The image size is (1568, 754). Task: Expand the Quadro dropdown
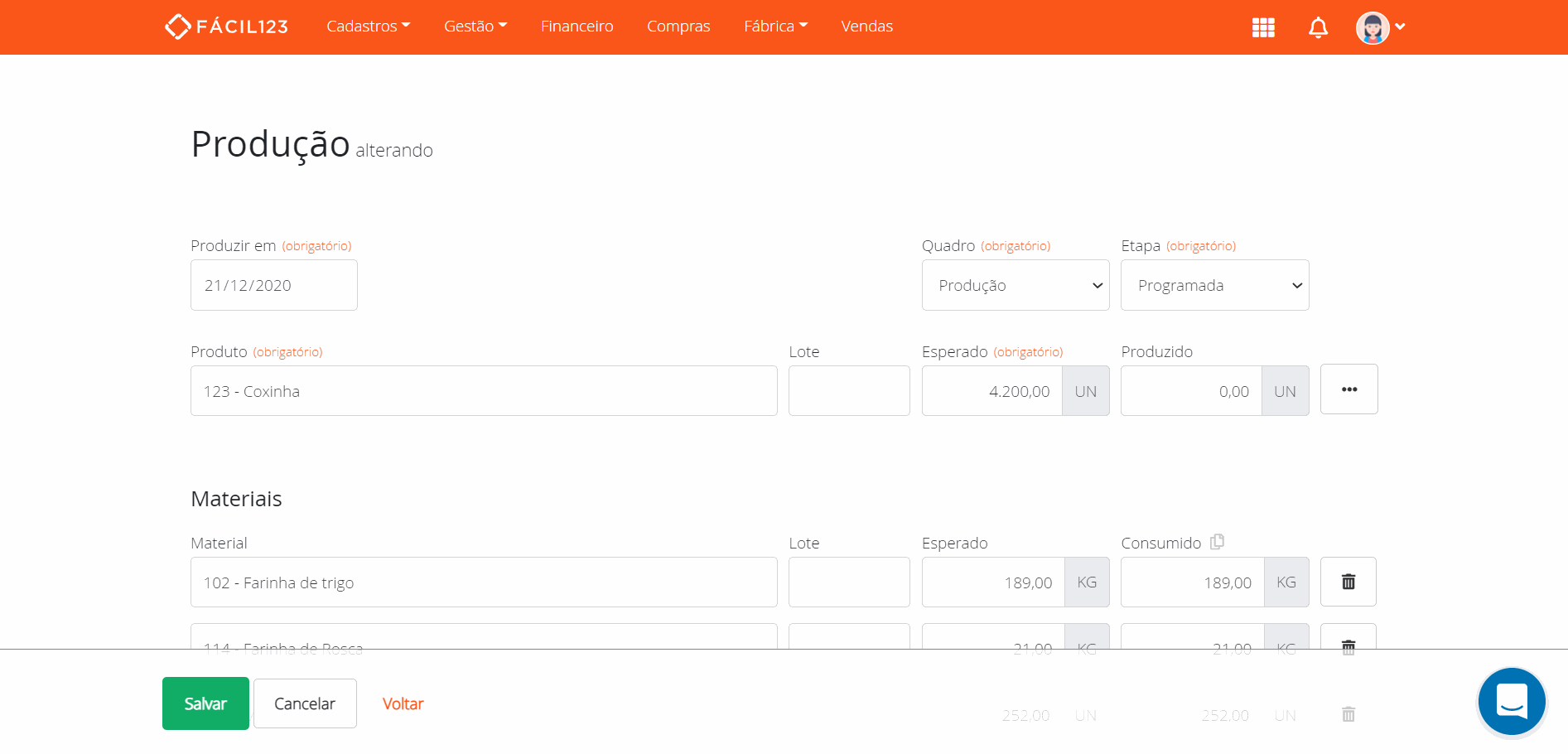click(1015, 285)
